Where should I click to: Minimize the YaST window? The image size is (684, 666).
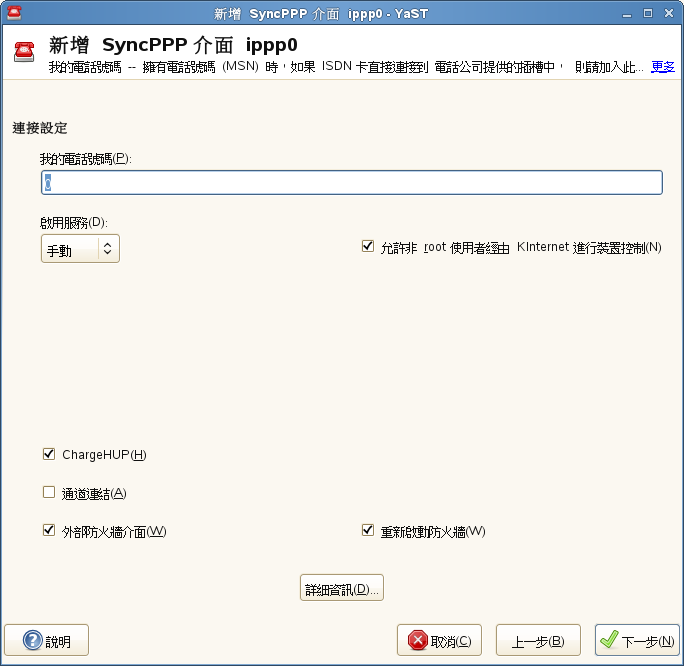pyautogui.click(x=627, y=14)
